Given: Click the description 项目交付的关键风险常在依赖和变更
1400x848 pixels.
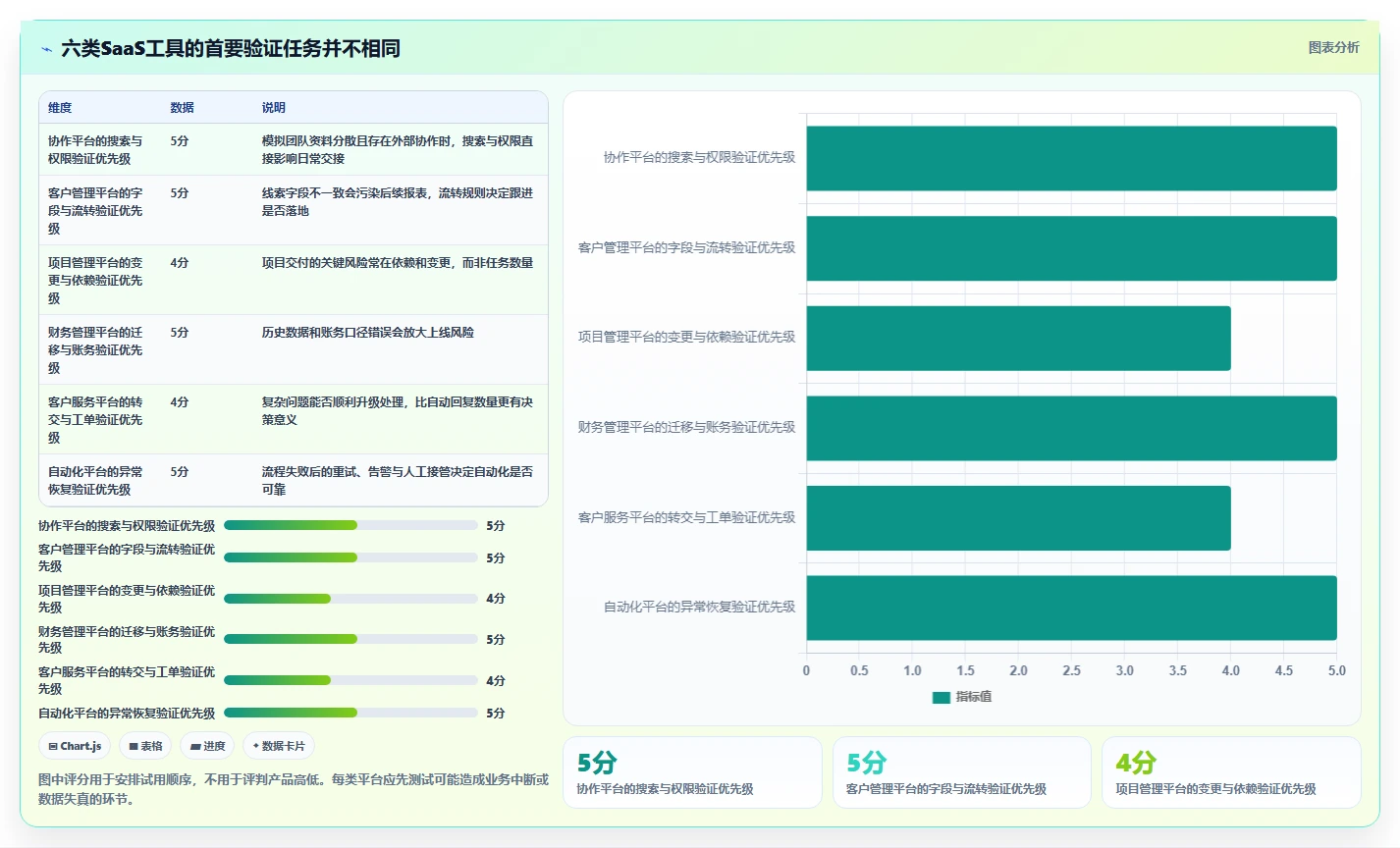Looking at the screenshot, I should coord(398,262).
